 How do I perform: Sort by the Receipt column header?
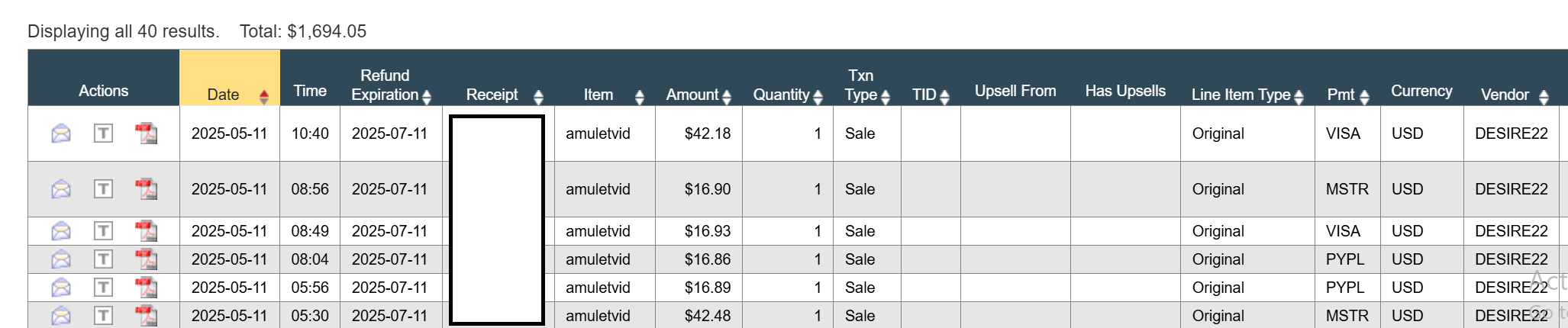click(538, 96)
